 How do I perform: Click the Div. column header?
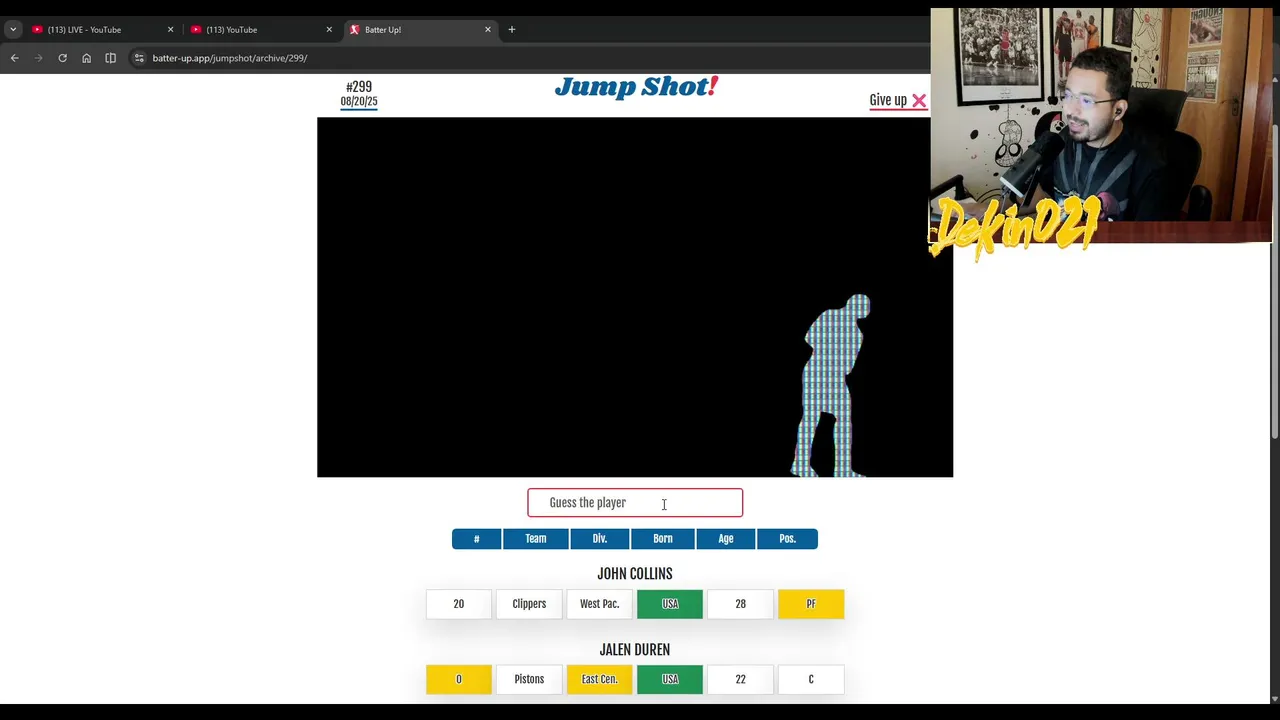click(600, 539)
